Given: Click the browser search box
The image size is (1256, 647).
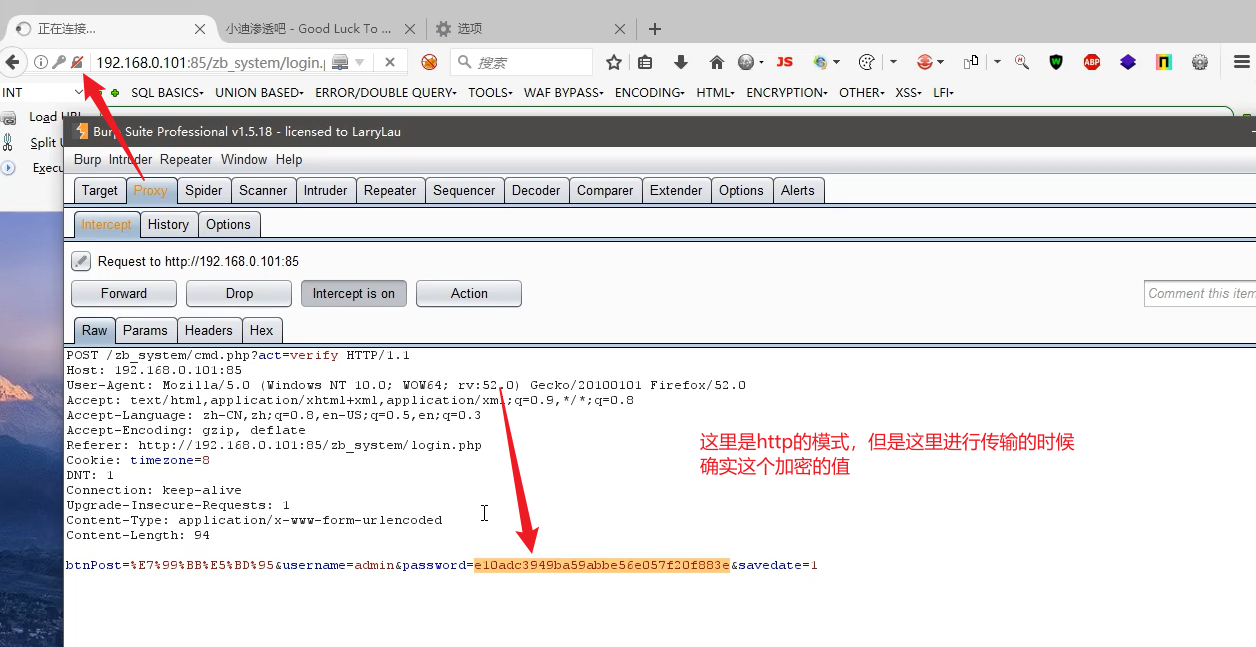Looking at the screenshot, I should (x=521, y=62).
